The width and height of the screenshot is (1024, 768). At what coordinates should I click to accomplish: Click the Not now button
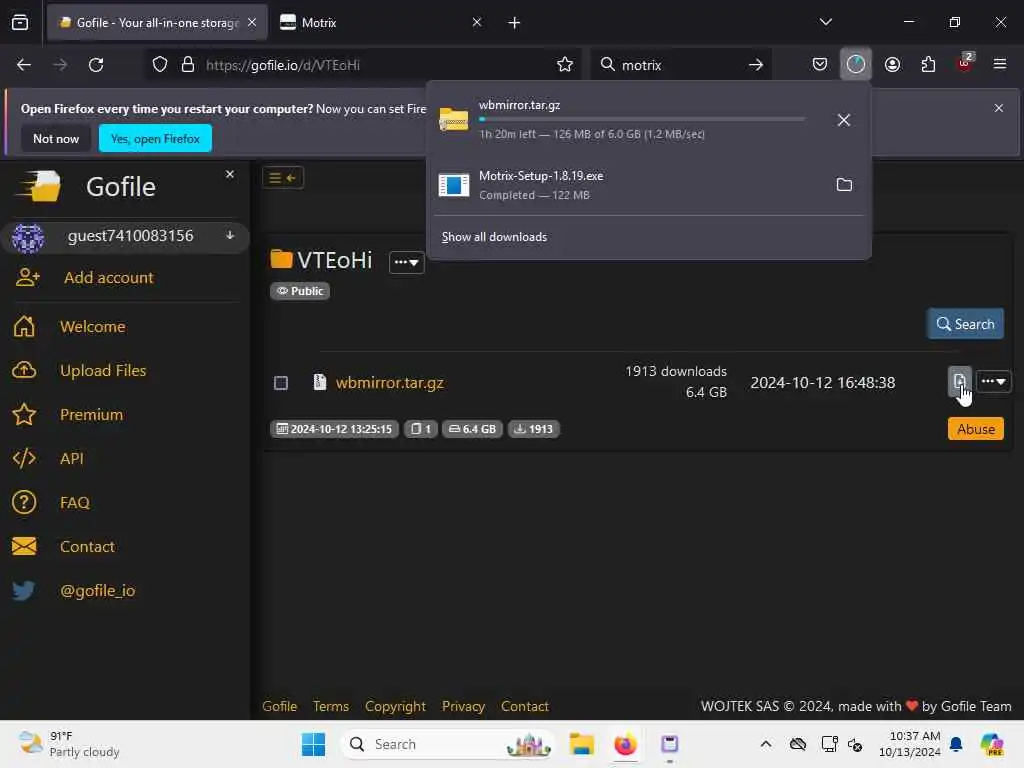tap(56, 138)
